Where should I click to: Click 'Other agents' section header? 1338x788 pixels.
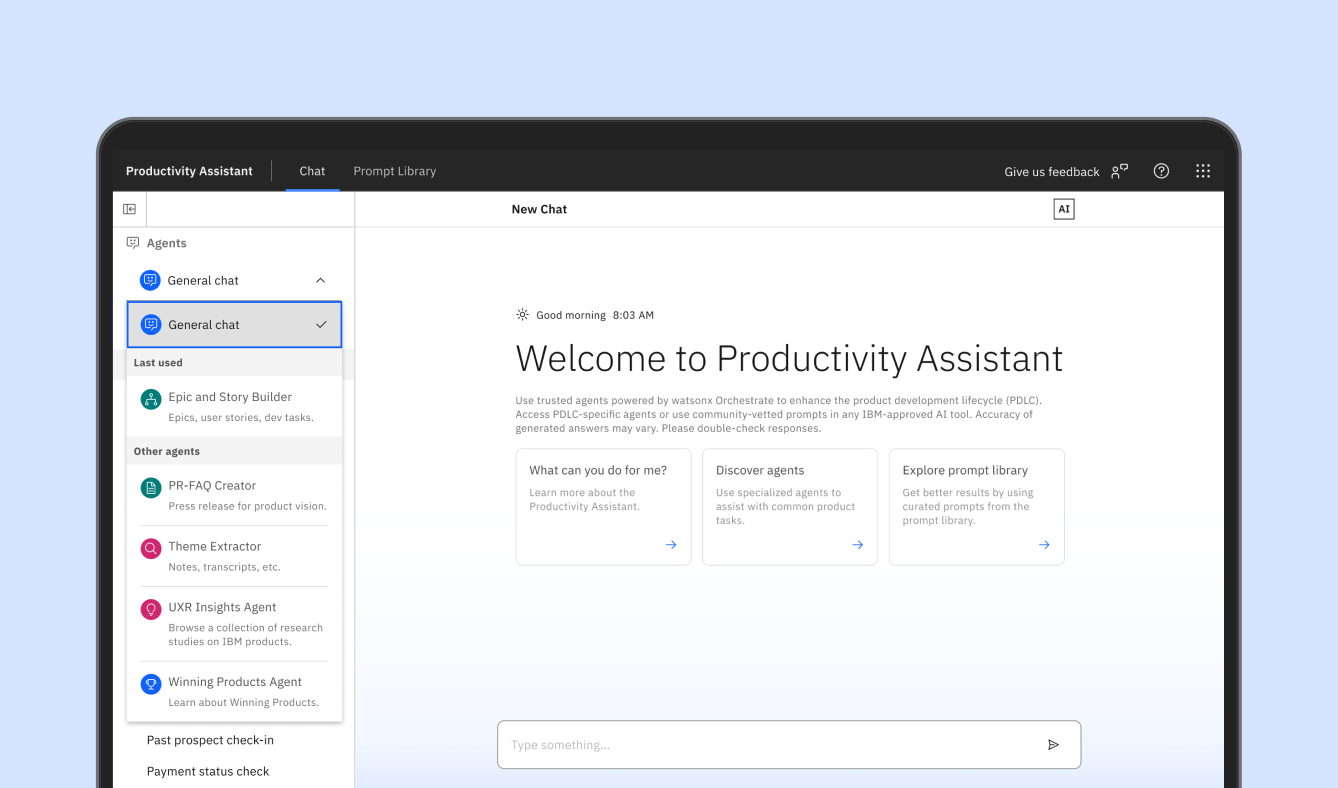[167, 451]
